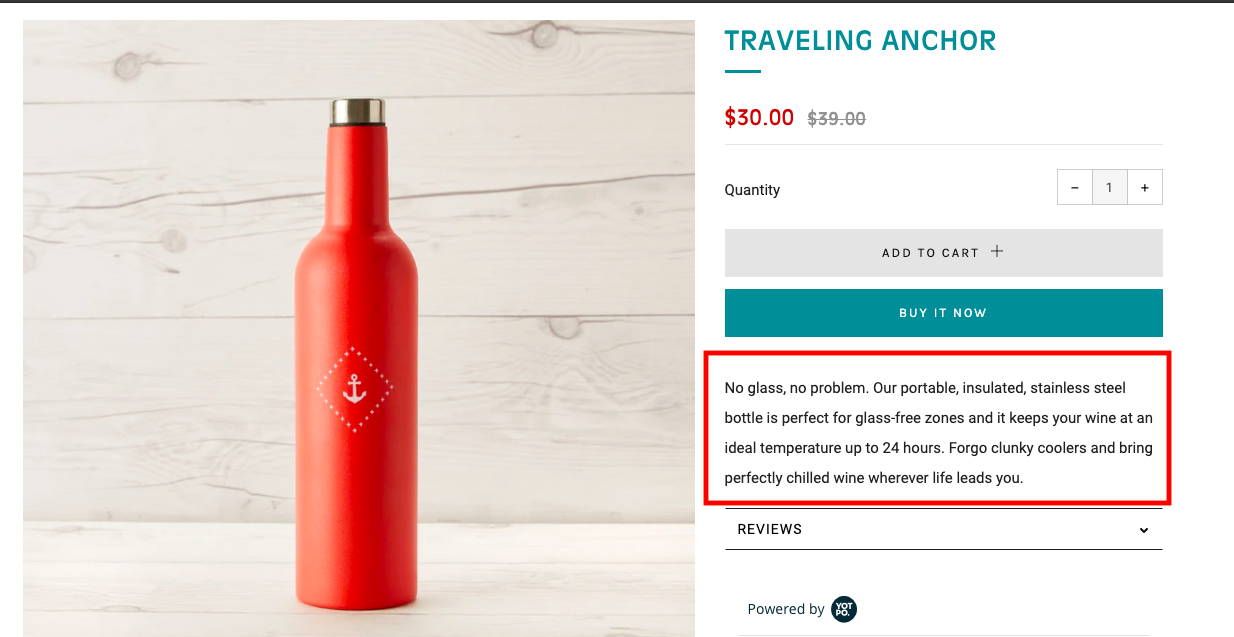Expand the Reviews section
Screen dimensions: 1234x637
click(770, 529)
